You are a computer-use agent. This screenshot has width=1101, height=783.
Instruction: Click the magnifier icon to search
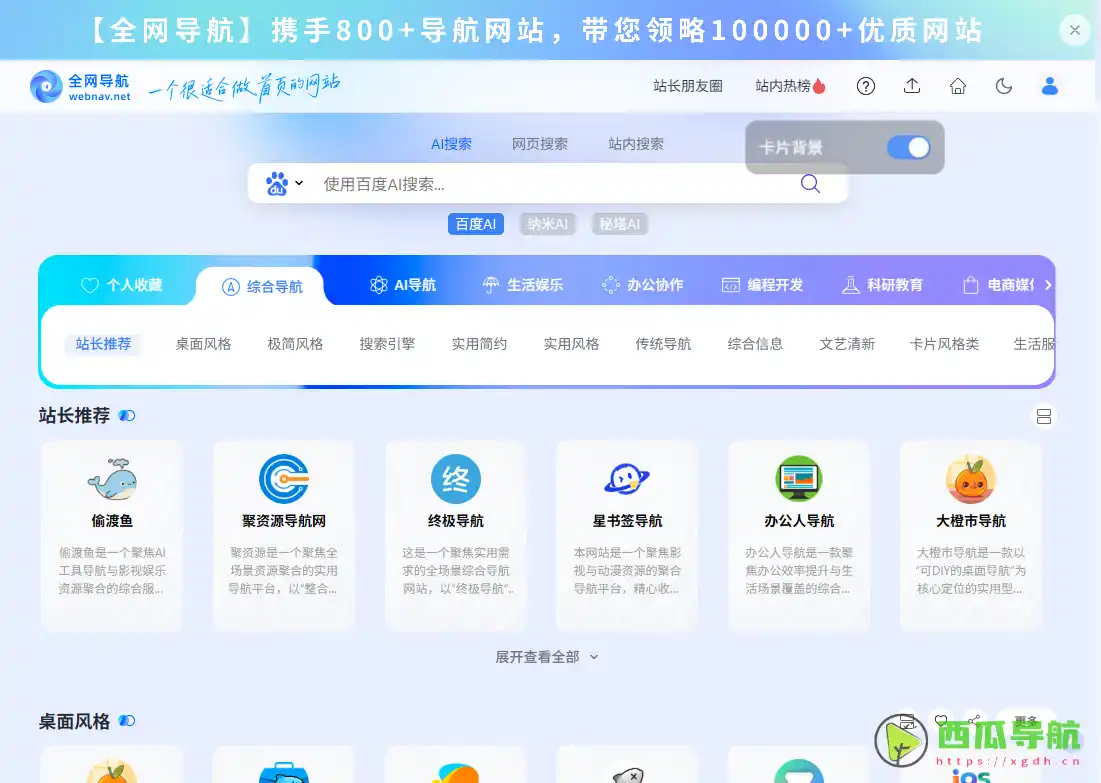(x=810, y=184)
